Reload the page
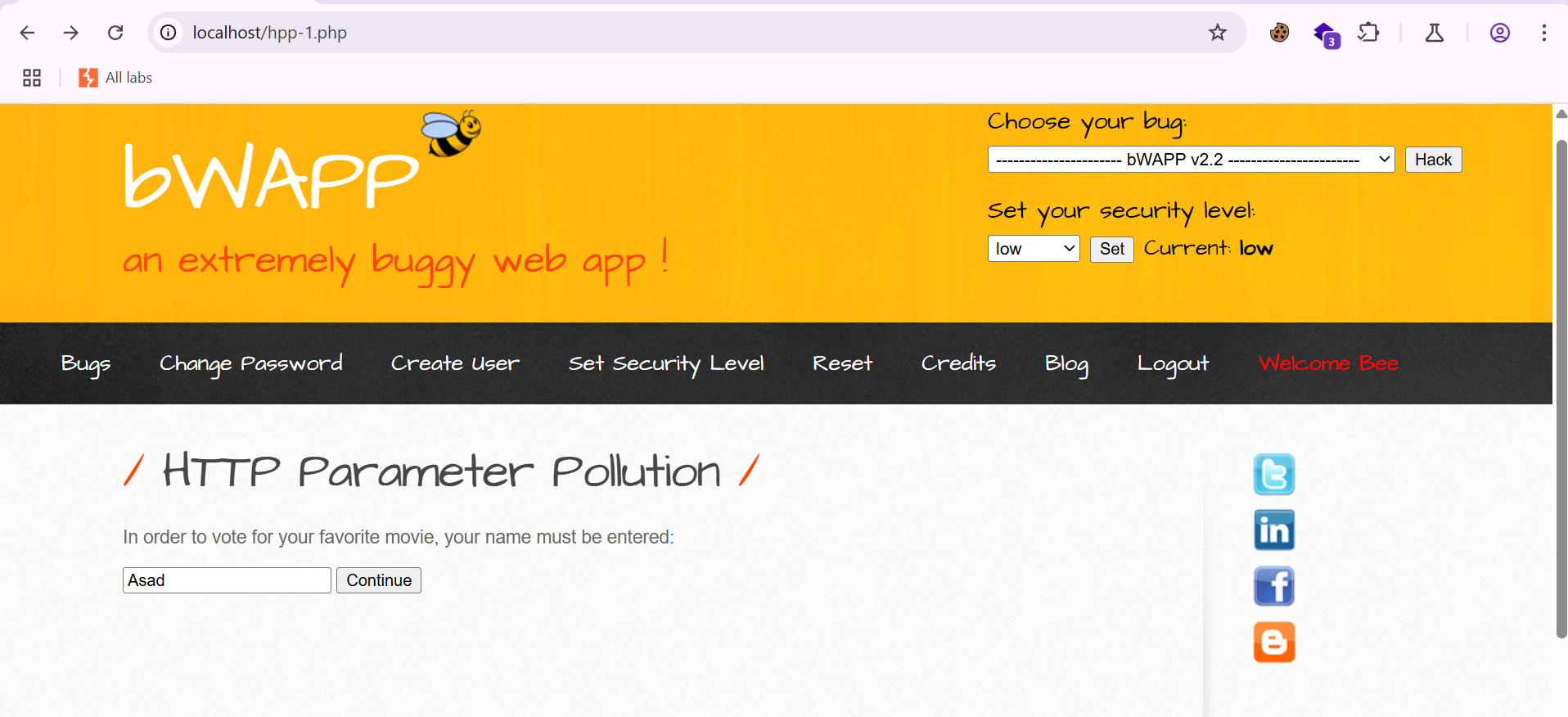This screenshot has width=1568, height=717. 115,33
